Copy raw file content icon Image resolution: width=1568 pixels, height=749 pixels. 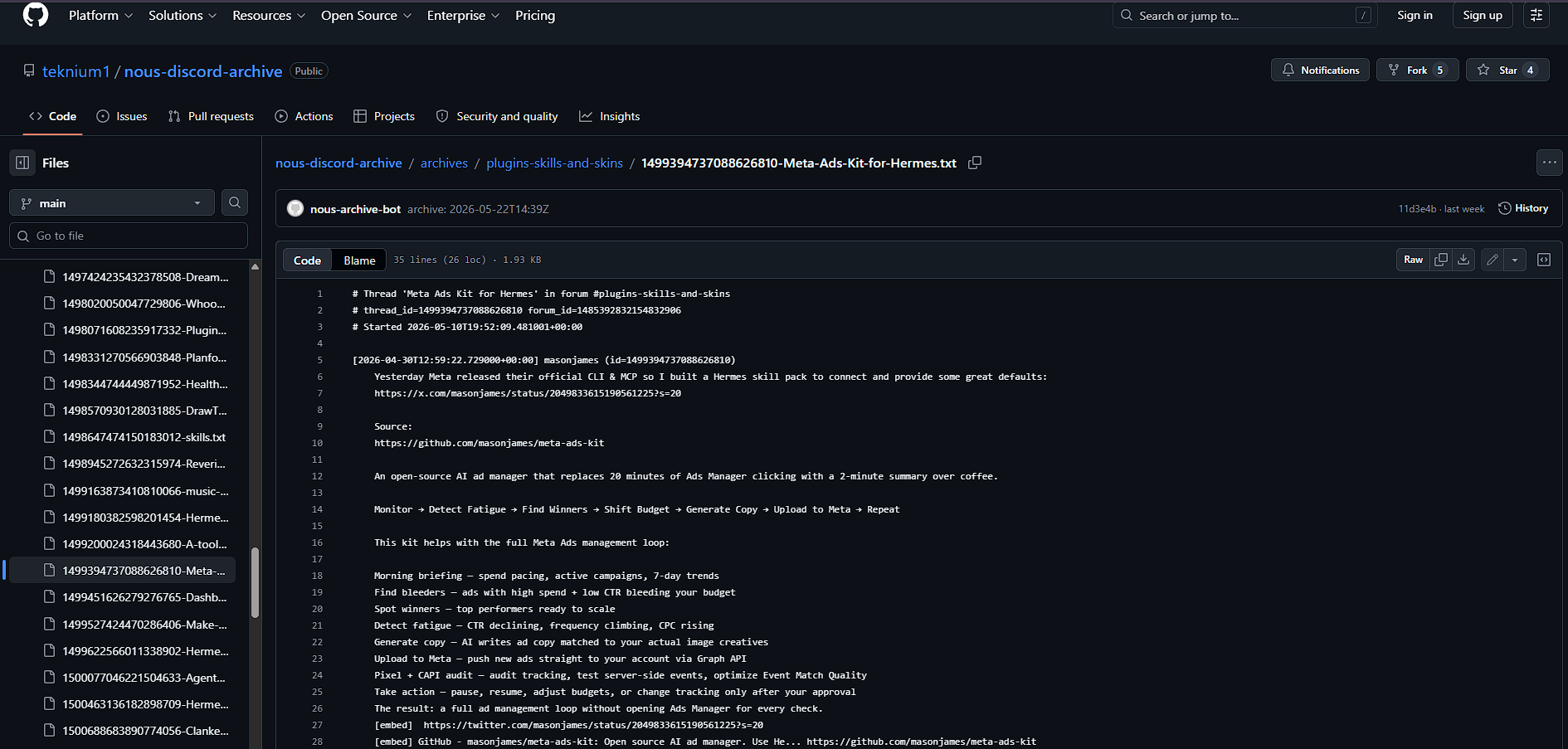[1441, 260]
